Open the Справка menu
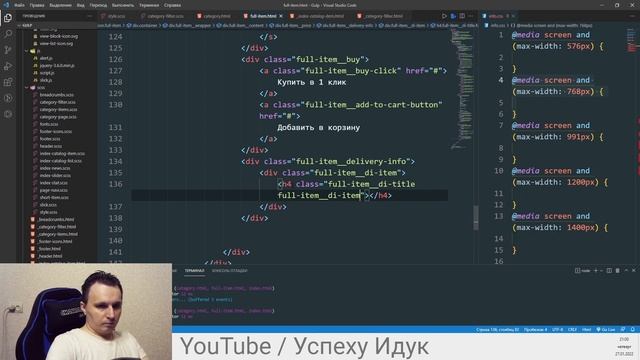Image resolution: width=640 pixels, height=360 pixels. click(172, 5)
